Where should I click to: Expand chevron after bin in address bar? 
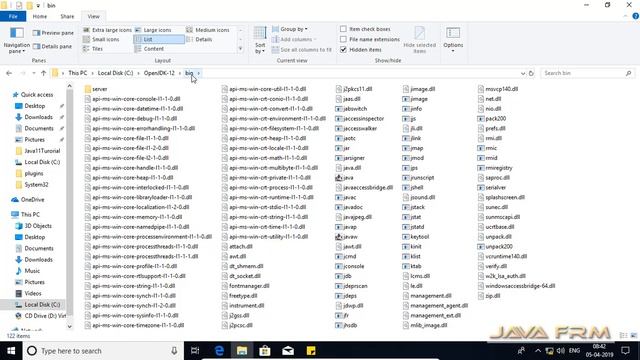coord(199,73)
